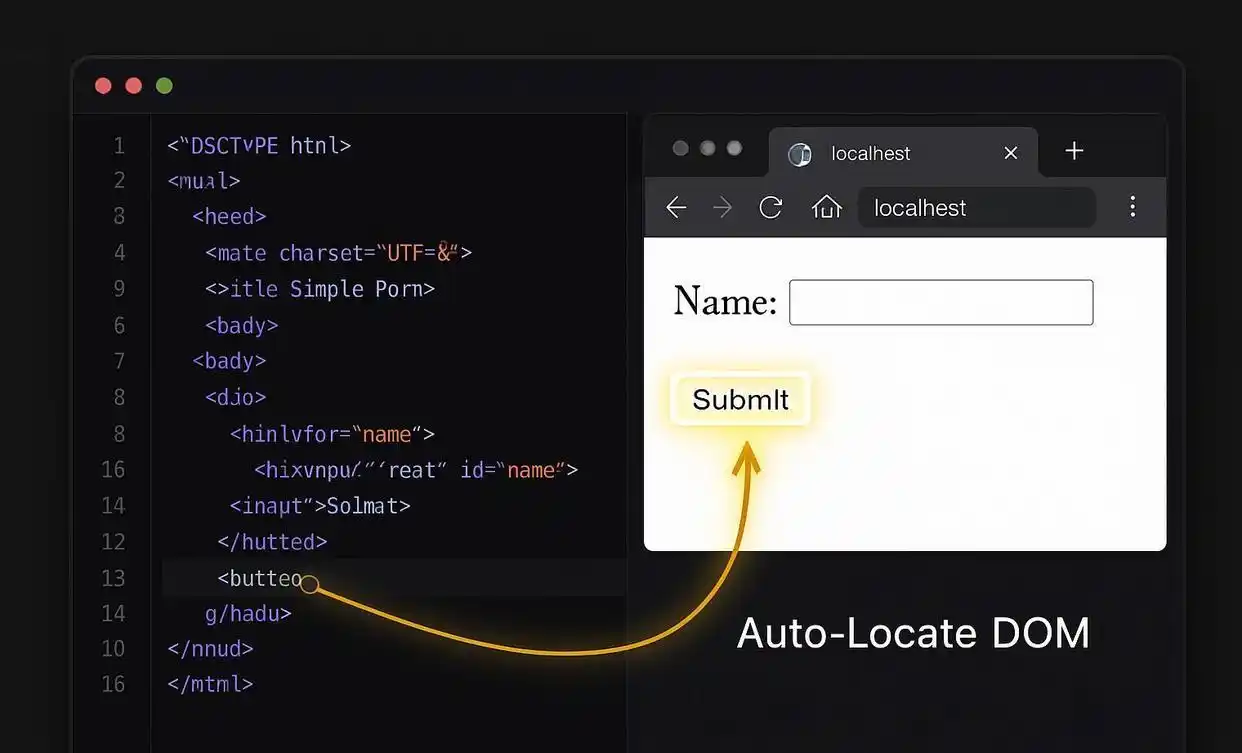Click the red dot on the editor window

103,86
